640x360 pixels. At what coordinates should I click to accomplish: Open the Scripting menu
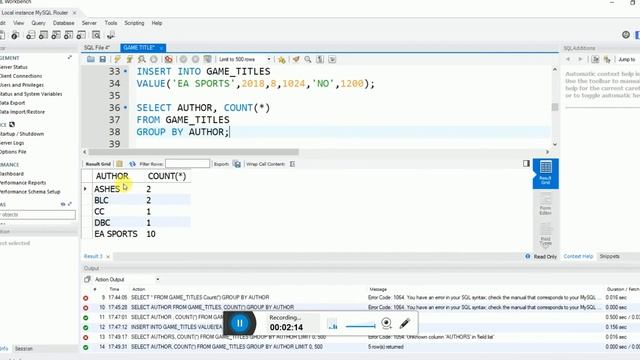(134, 23)
